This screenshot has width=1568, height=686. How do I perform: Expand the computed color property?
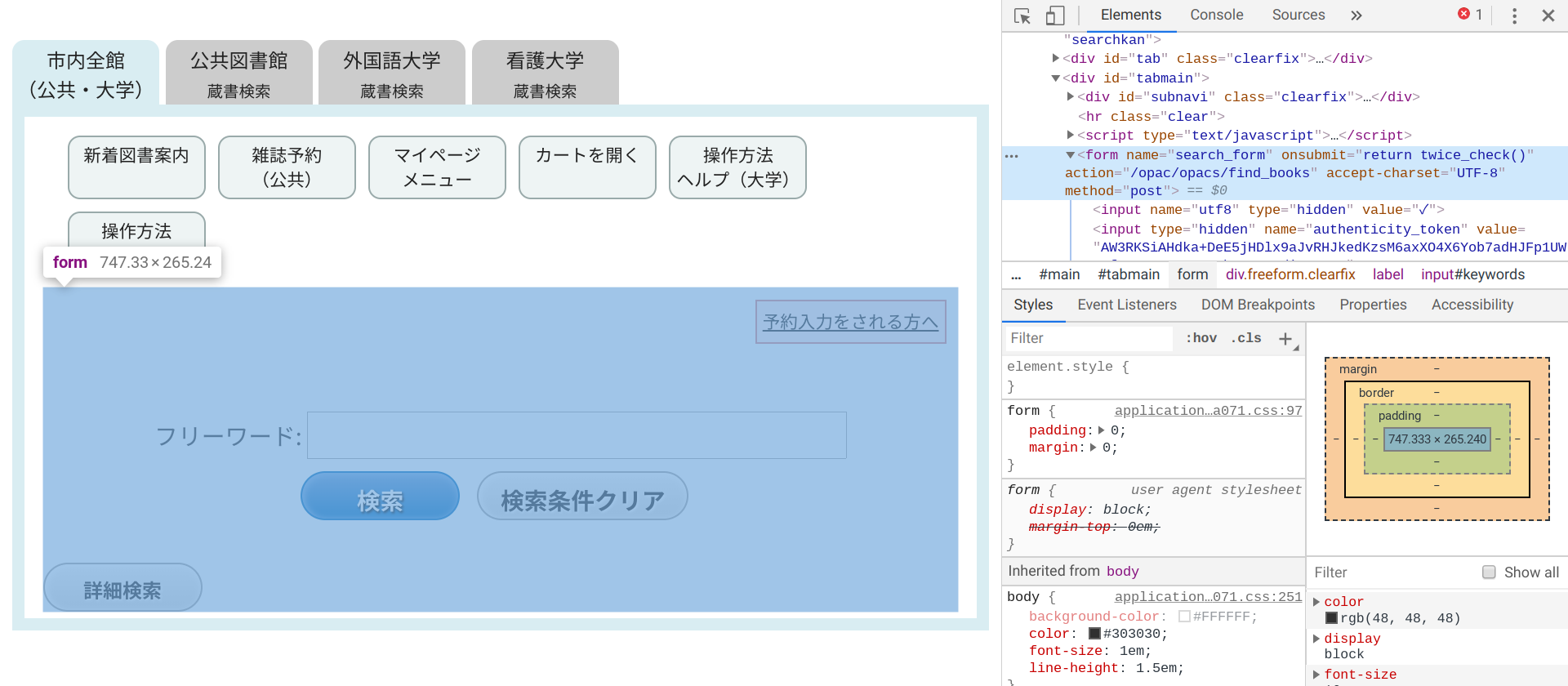(1316, 602)
